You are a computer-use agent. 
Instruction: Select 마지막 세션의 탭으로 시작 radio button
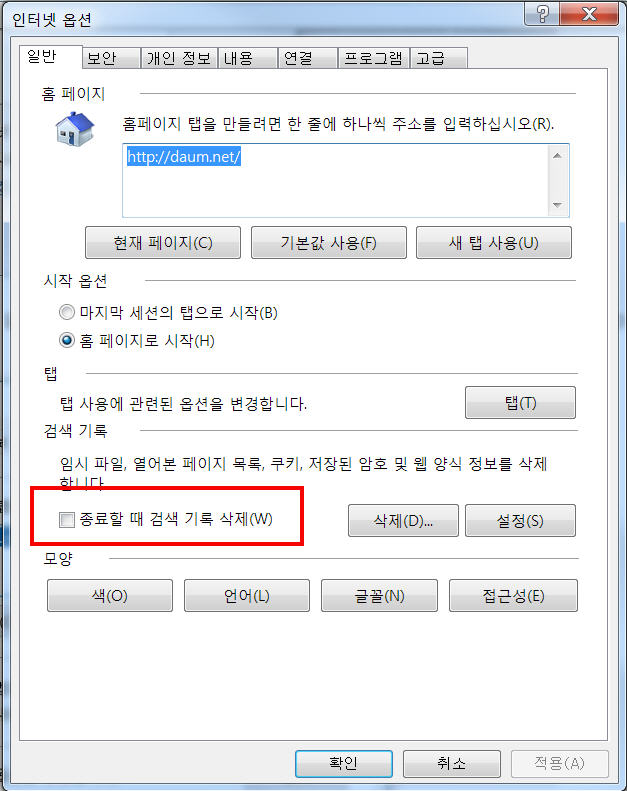[x=67, y=312]
